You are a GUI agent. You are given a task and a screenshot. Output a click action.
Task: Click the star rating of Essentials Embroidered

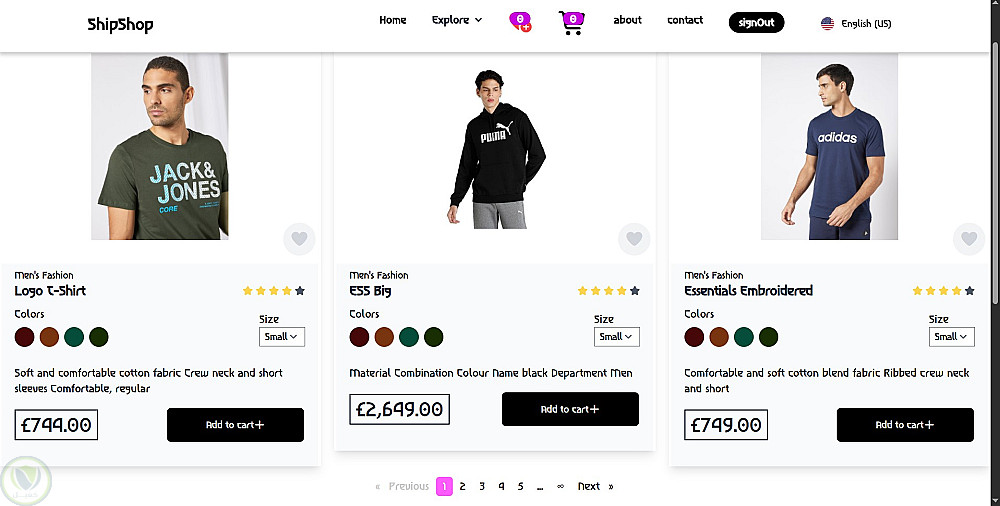[x=943, y=291]
